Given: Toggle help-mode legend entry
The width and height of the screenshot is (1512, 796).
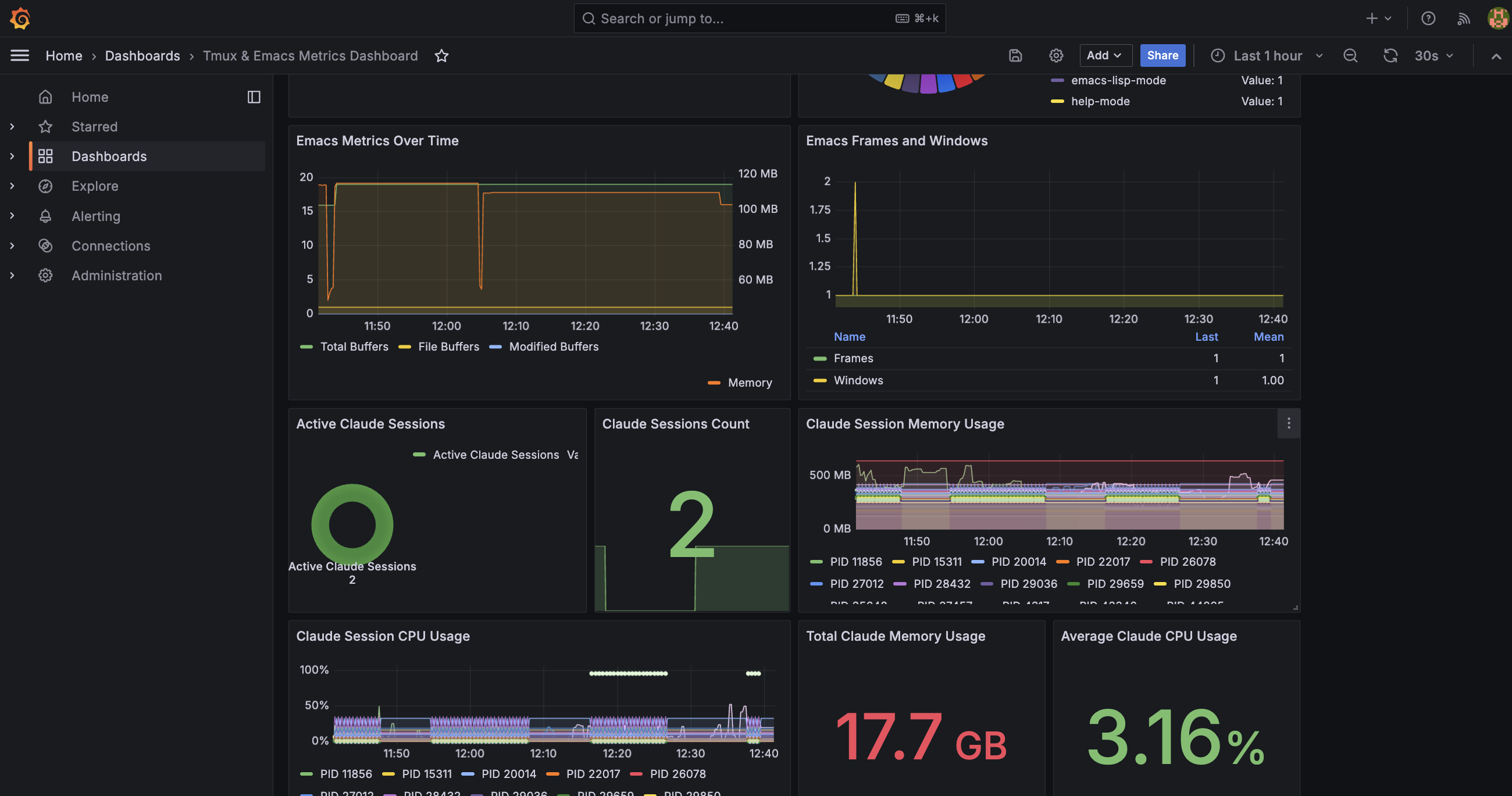Looking at the screenshot, I should 1100,101.
